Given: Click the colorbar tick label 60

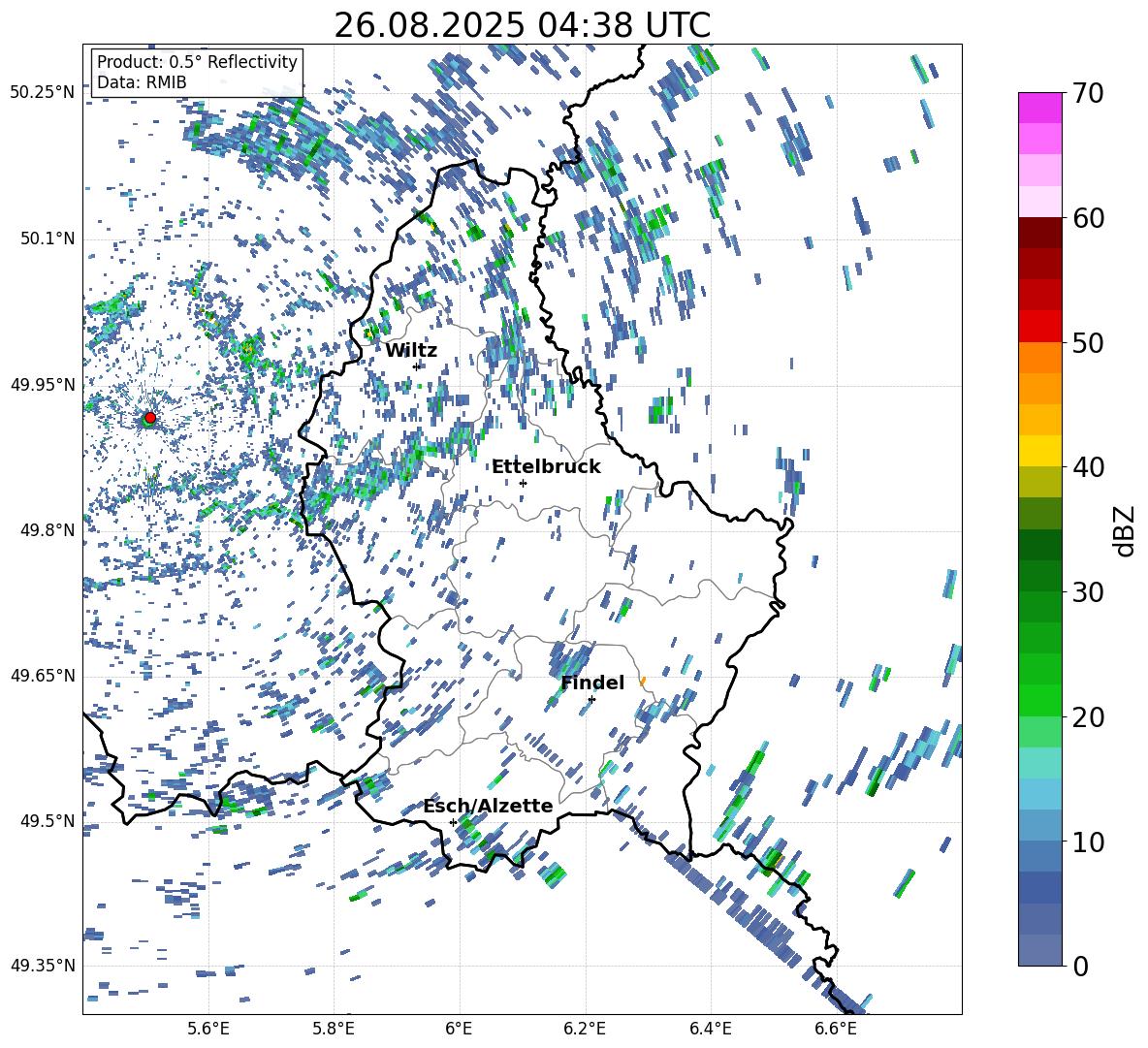Looking at the screenshot, I should pos(1088,218).
